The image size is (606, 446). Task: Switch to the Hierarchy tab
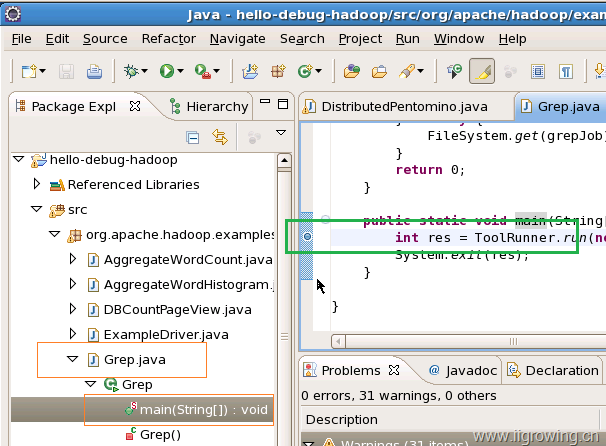[x=209, y=106]
